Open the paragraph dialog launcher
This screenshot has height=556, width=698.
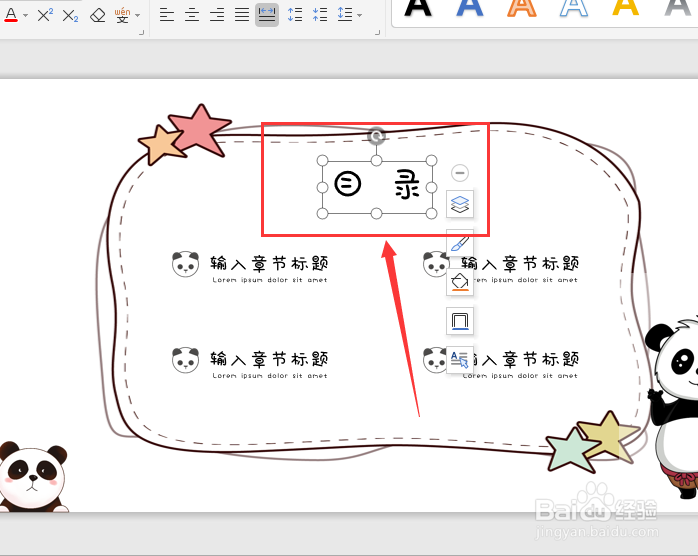pyautogui.click(x=377, y=32)
